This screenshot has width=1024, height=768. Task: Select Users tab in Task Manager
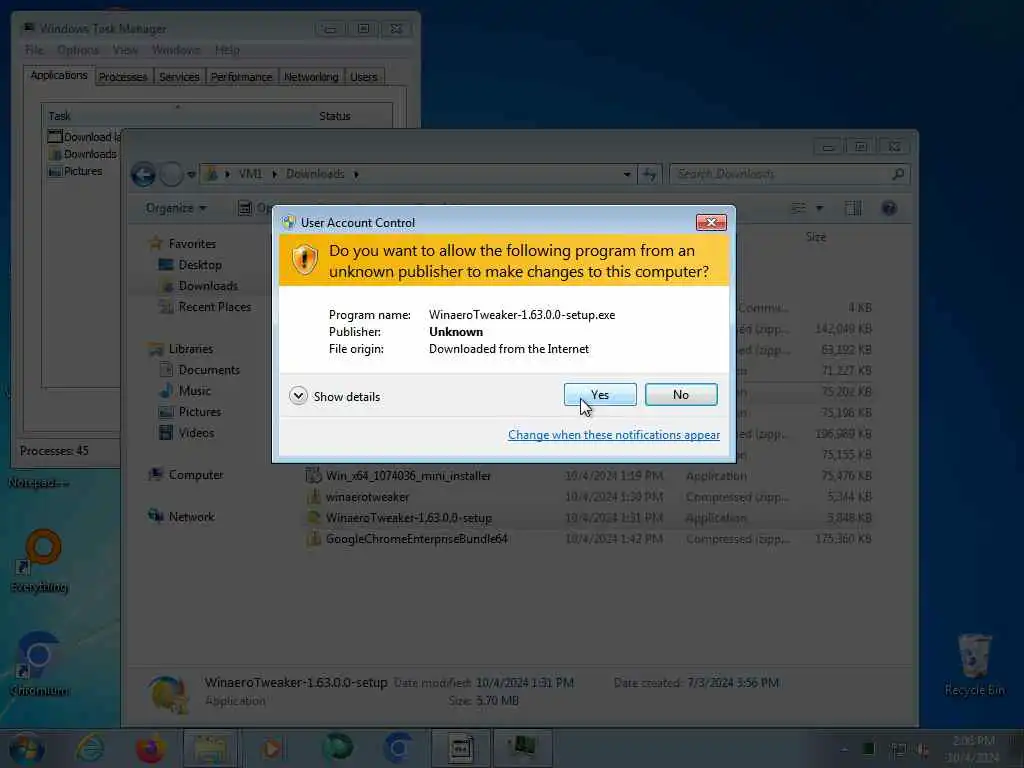pyautogui.click(x=363, y=77)
